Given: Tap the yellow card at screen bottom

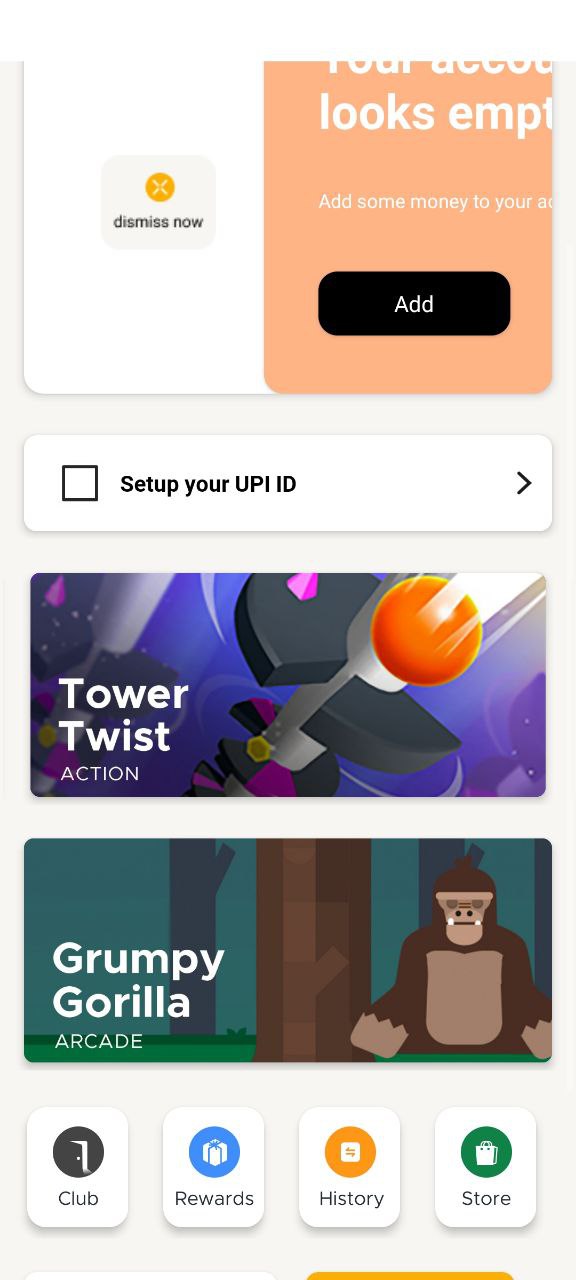Looking at the screenshot, I should click(x=410, y=1276).
